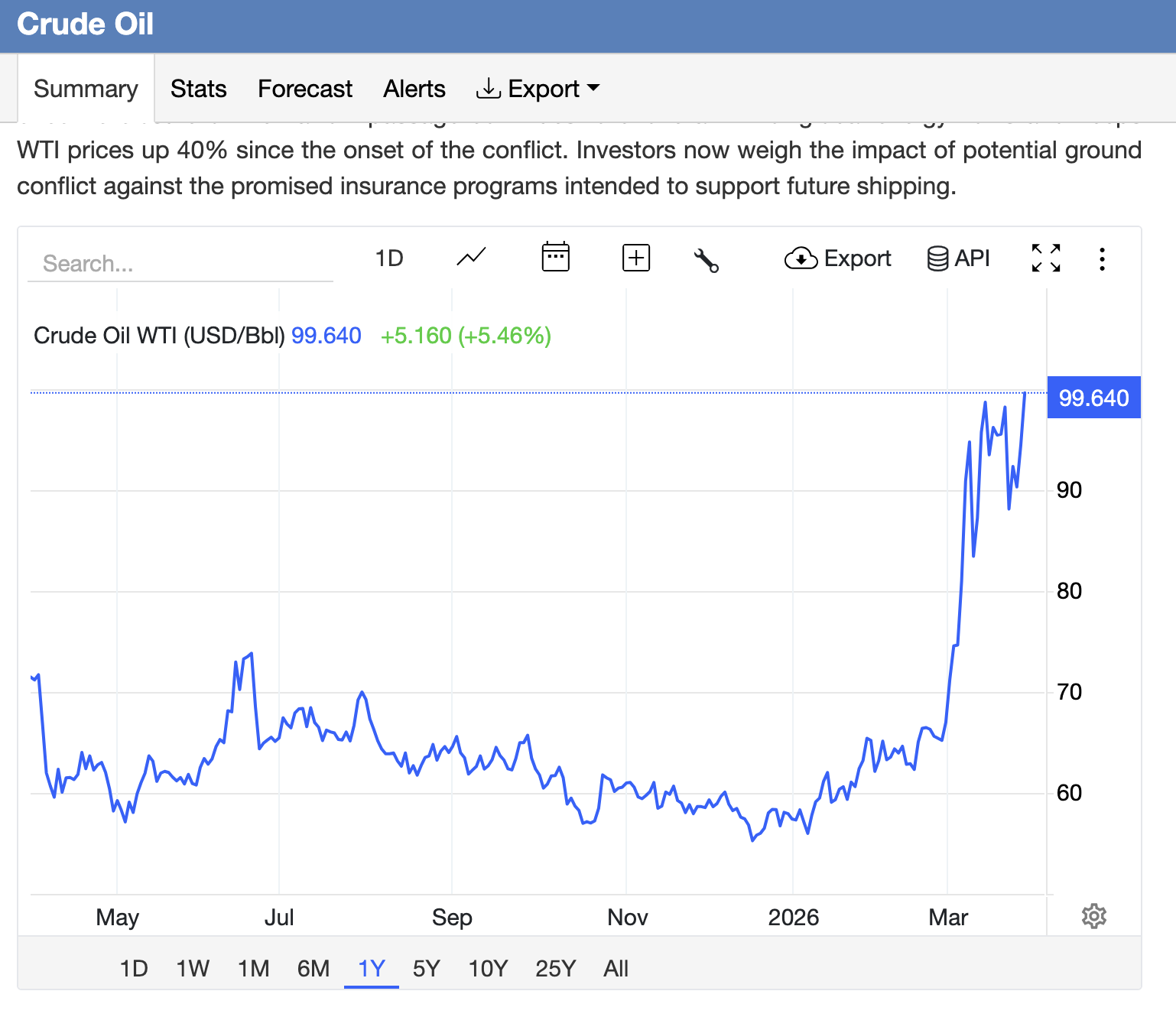Select the 25Y time range
Viewport: 1176px width, 1017px height.
(556, 969)
